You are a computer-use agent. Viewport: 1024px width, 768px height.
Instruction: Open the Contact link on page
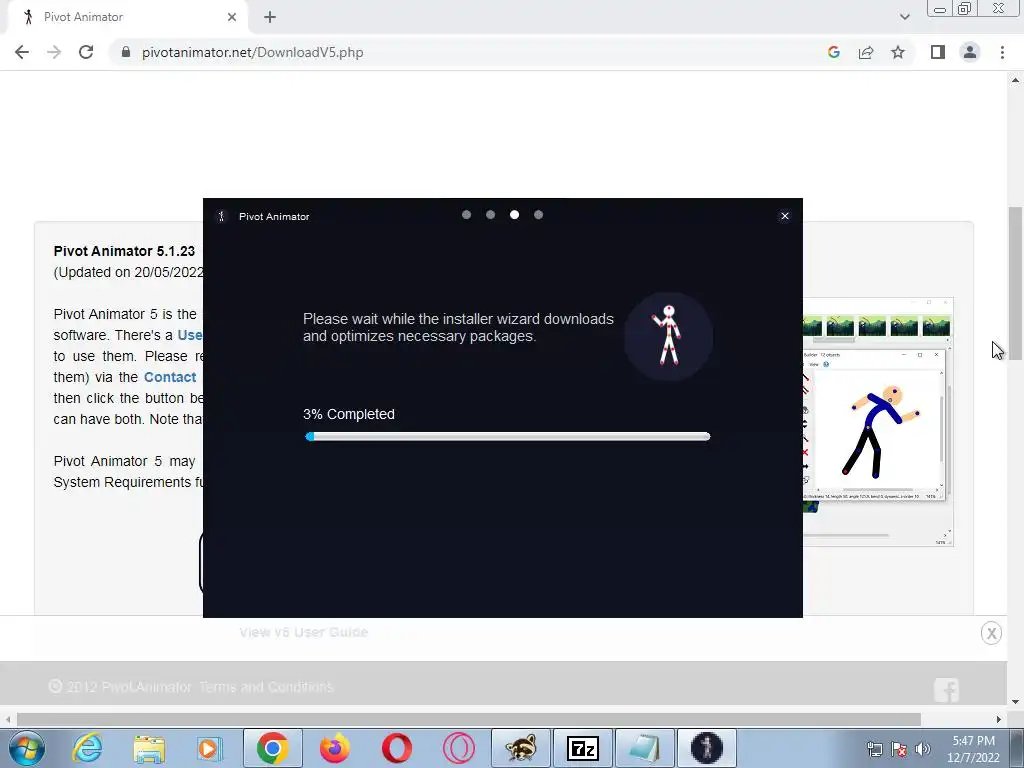tap(170, 377)
